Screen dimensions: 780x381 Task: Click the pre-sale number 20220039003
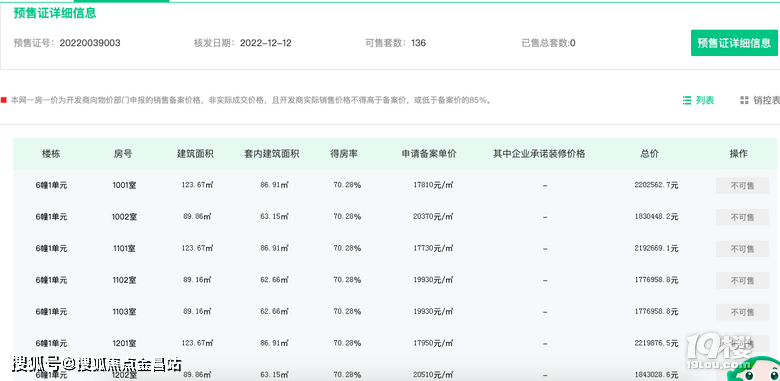pyautogui.click(x=90, y=43)
